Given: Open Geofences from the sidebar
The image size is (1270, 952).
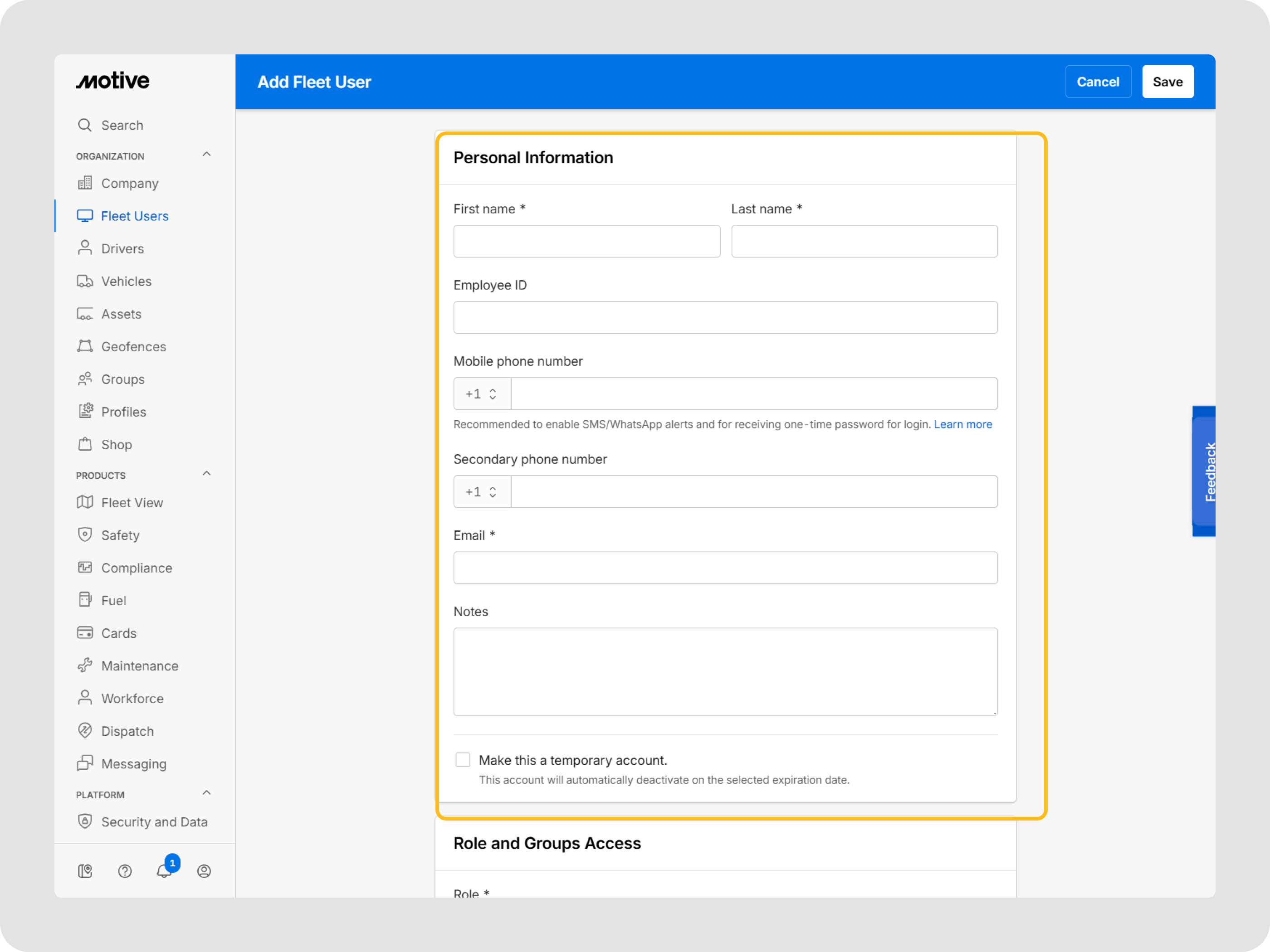Looking at the screenshot, I should [133, 347].
